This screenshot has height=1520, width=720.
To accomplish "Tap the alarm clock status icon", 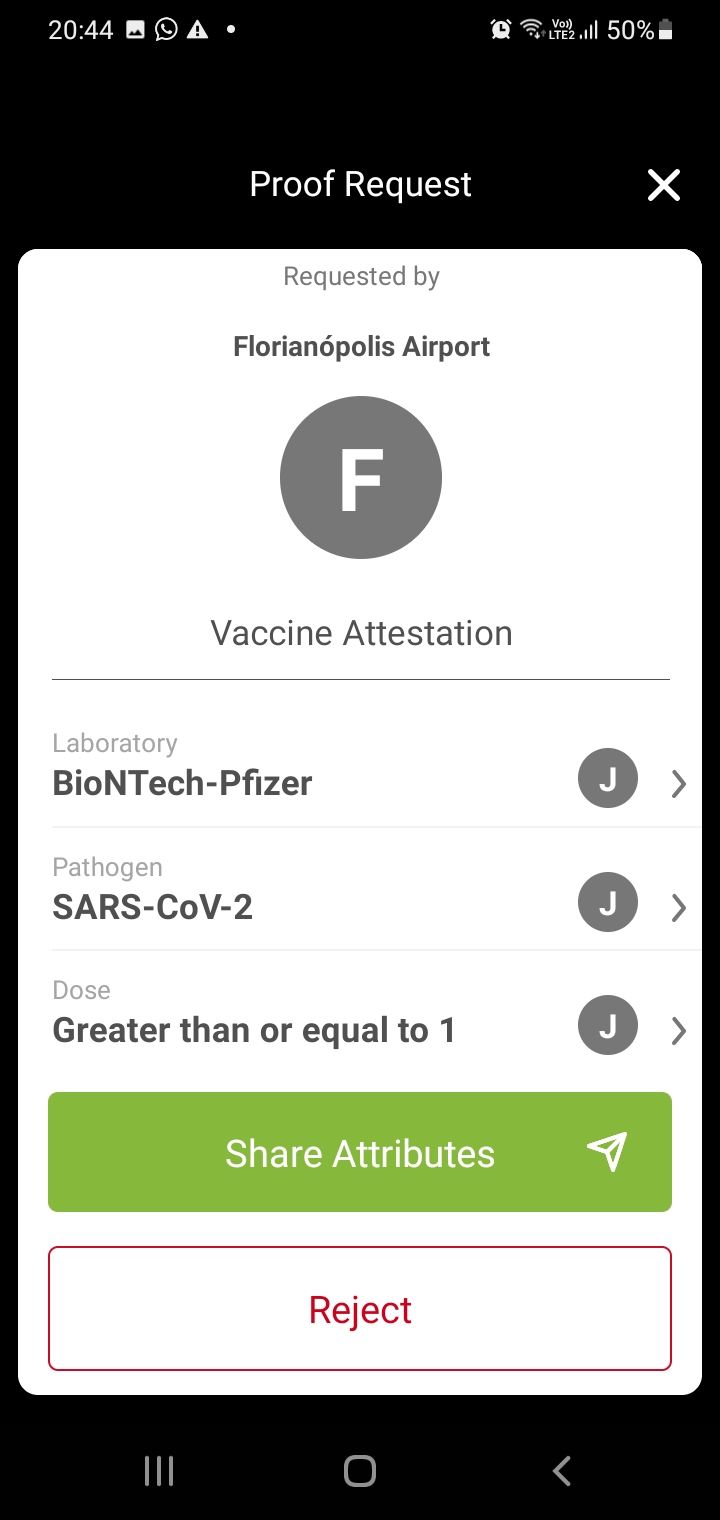I will click(x=501, y=30).
